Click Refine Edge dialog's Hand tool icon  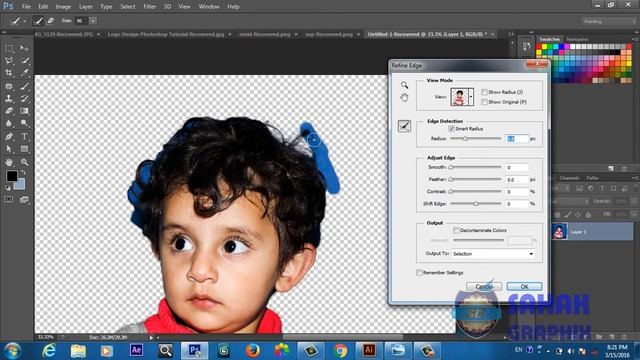[x=404, y=98]
